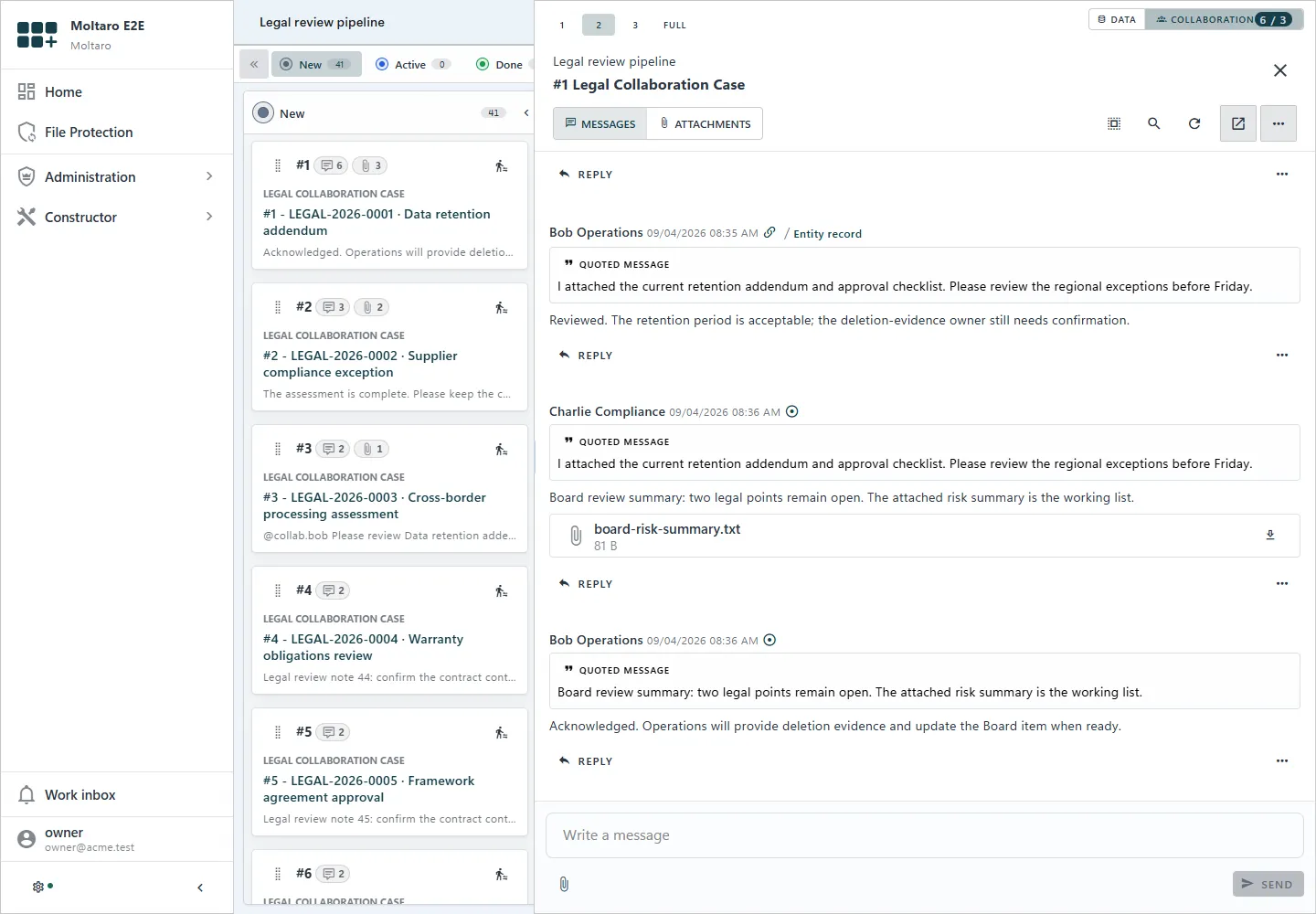The height and width of the screenshot is (914, 1316).
Task: Click the Write a message field
Action: coord(924,835)
